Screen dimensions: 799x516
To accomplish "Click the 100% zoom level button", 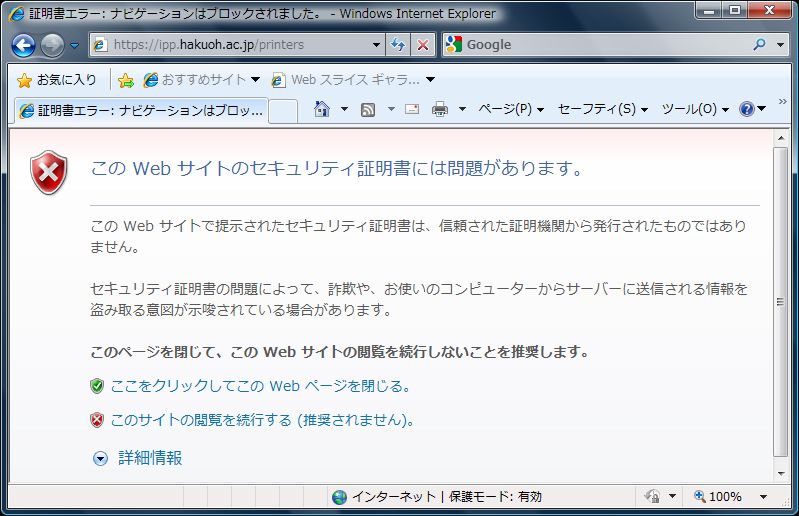I will 717,496.
